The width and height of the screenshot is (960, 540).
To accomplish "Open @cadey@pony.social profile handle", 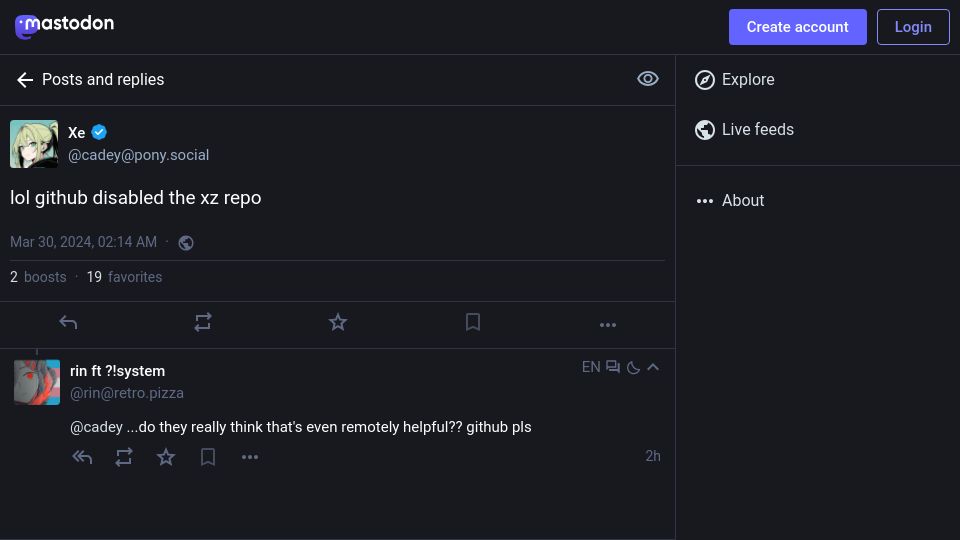I will coord(138,156).
